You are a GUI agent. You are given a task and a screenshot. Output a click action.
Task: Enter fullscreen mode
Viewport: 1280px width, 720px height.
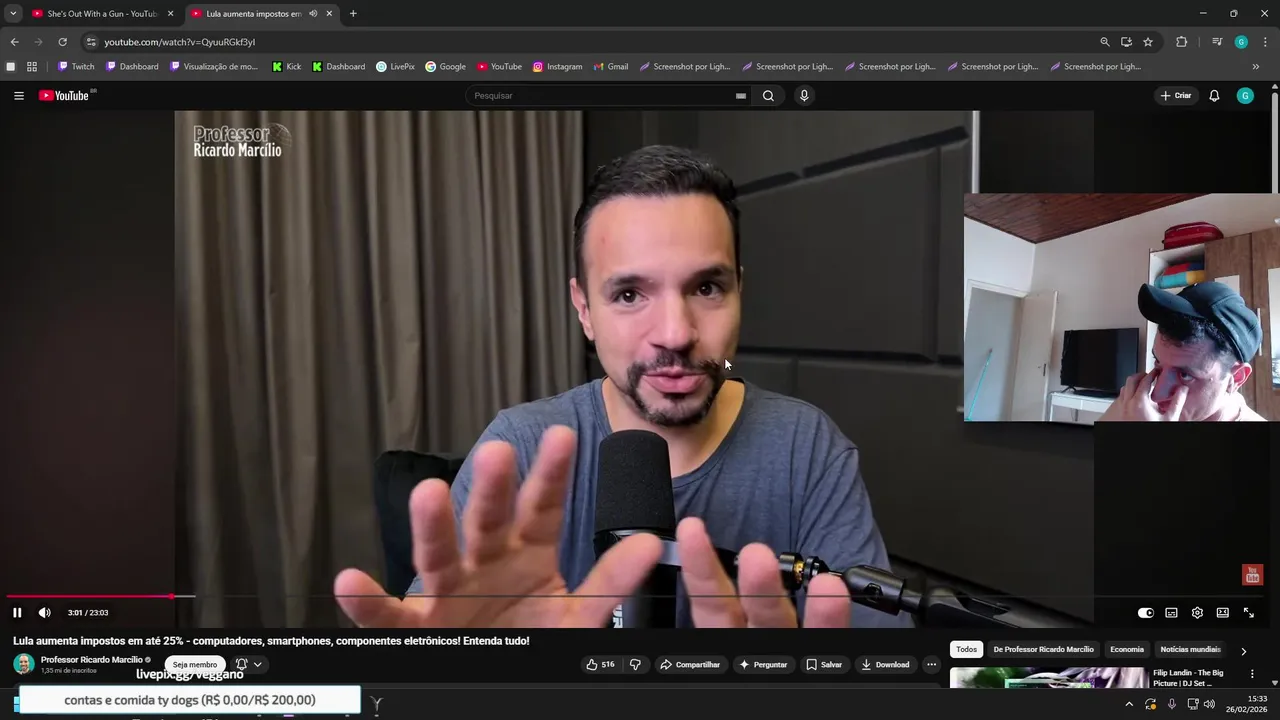click(1248, 613)
